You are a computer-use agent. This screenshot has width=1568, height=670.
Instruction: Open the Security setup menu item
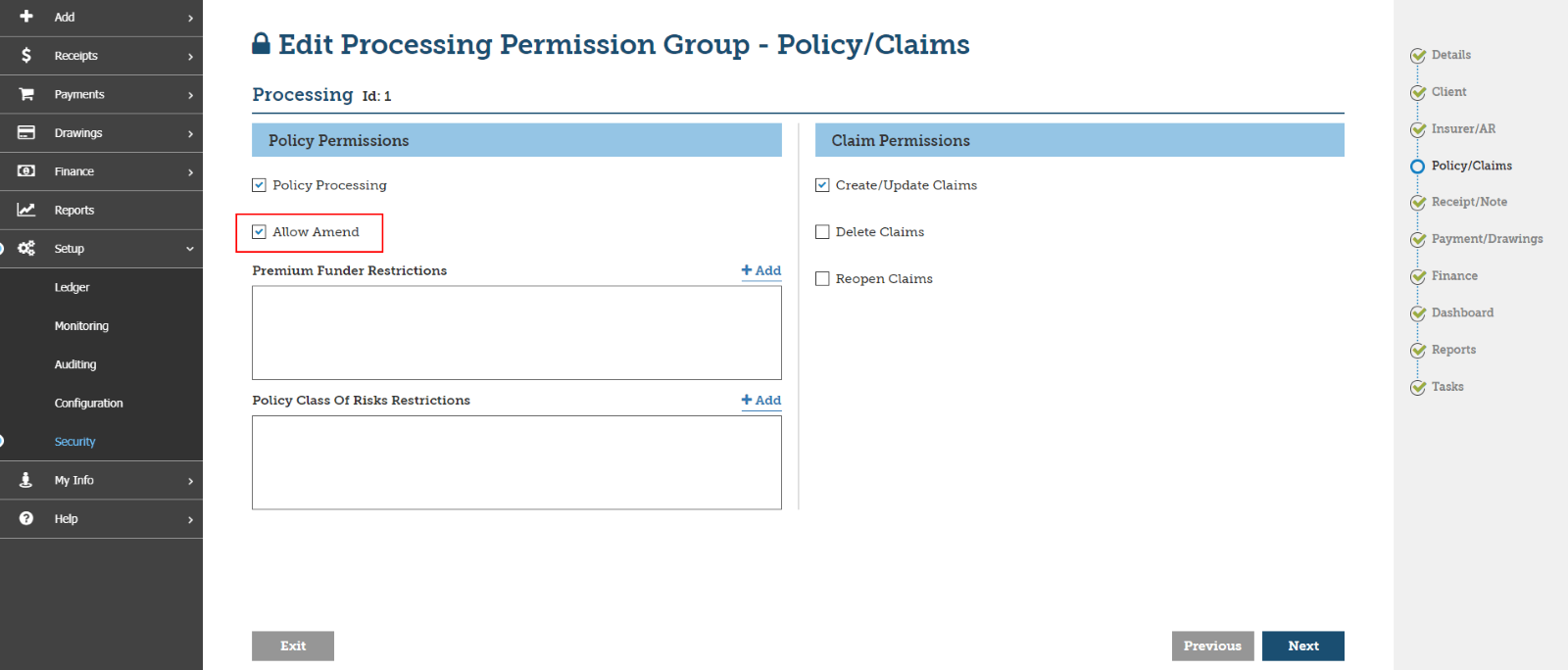74,442
